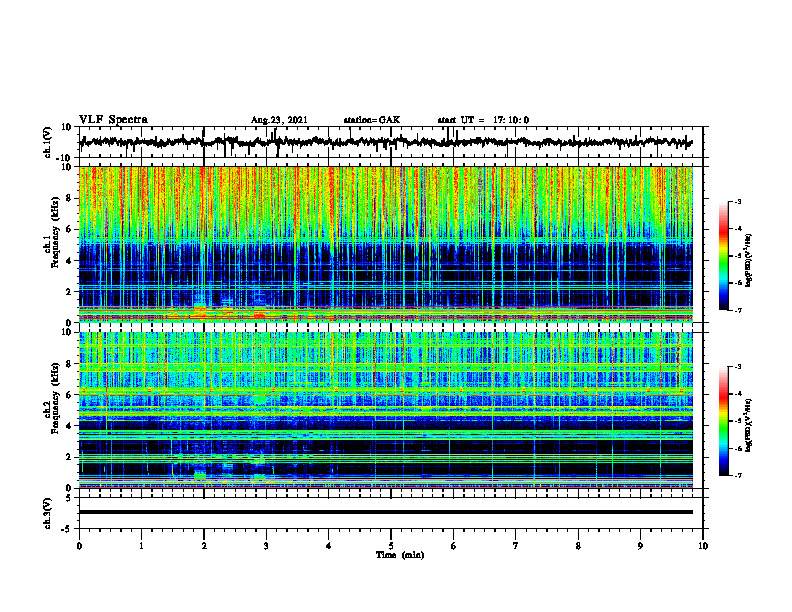
Task: Click the "station=GAK" header text
Action: coord(372,120)
